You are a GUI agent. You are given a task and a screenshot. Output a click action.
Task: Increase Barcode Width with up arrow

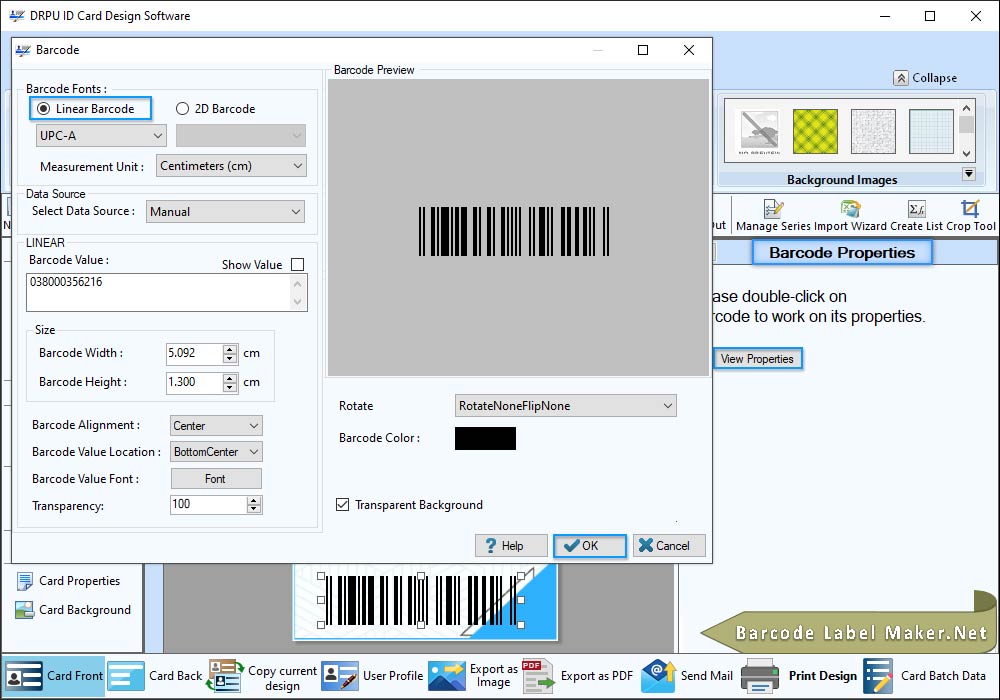coord(230,349)
